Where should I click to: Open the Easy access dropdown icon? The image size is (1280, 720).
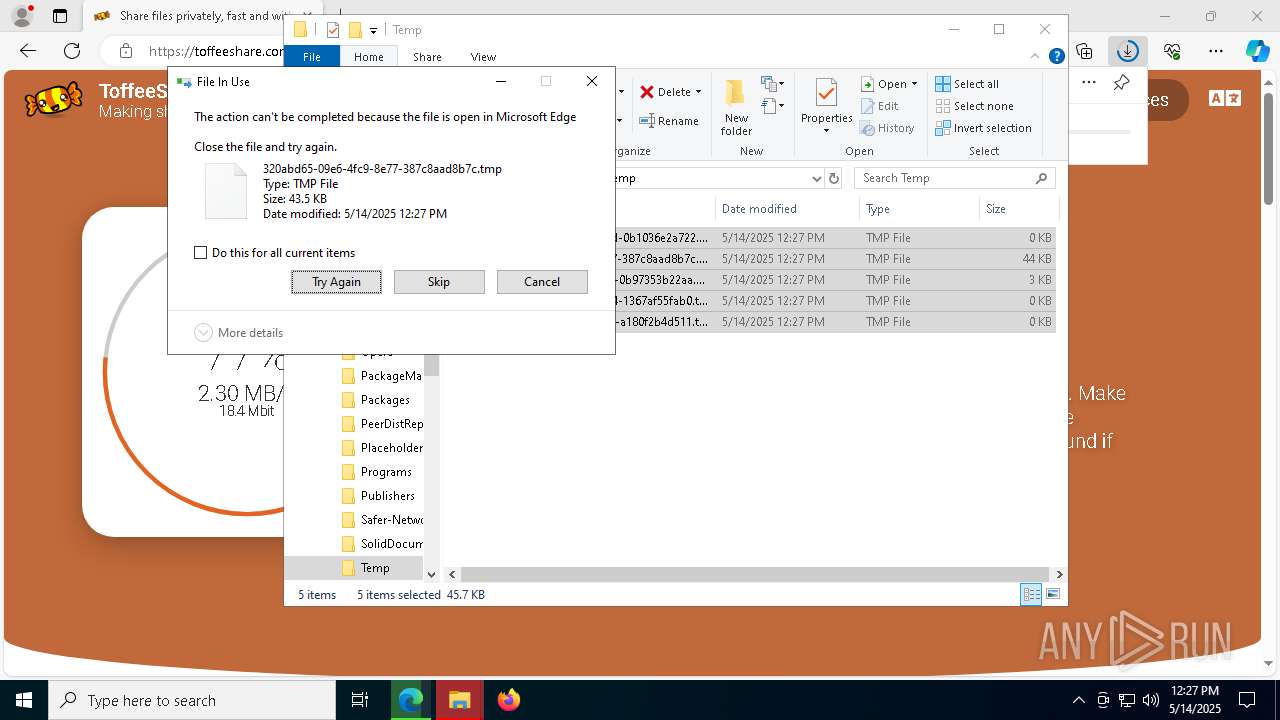772,105
